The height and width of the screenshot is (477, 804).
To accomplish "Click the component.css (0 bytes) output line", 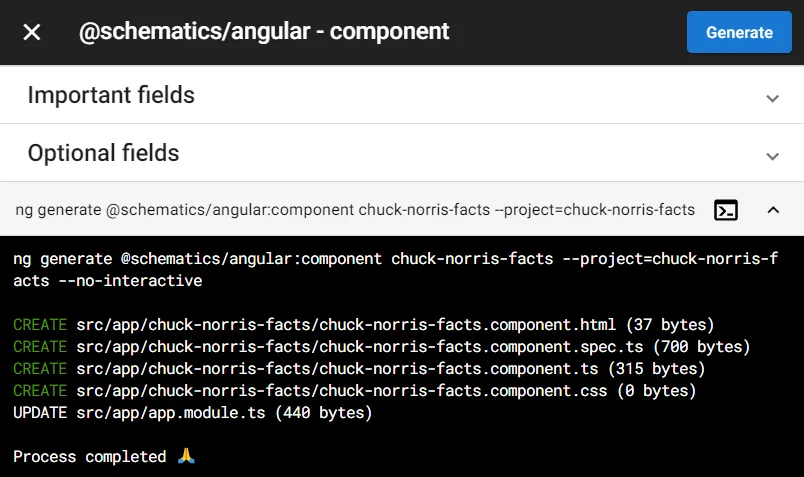I will click(354, 391).
